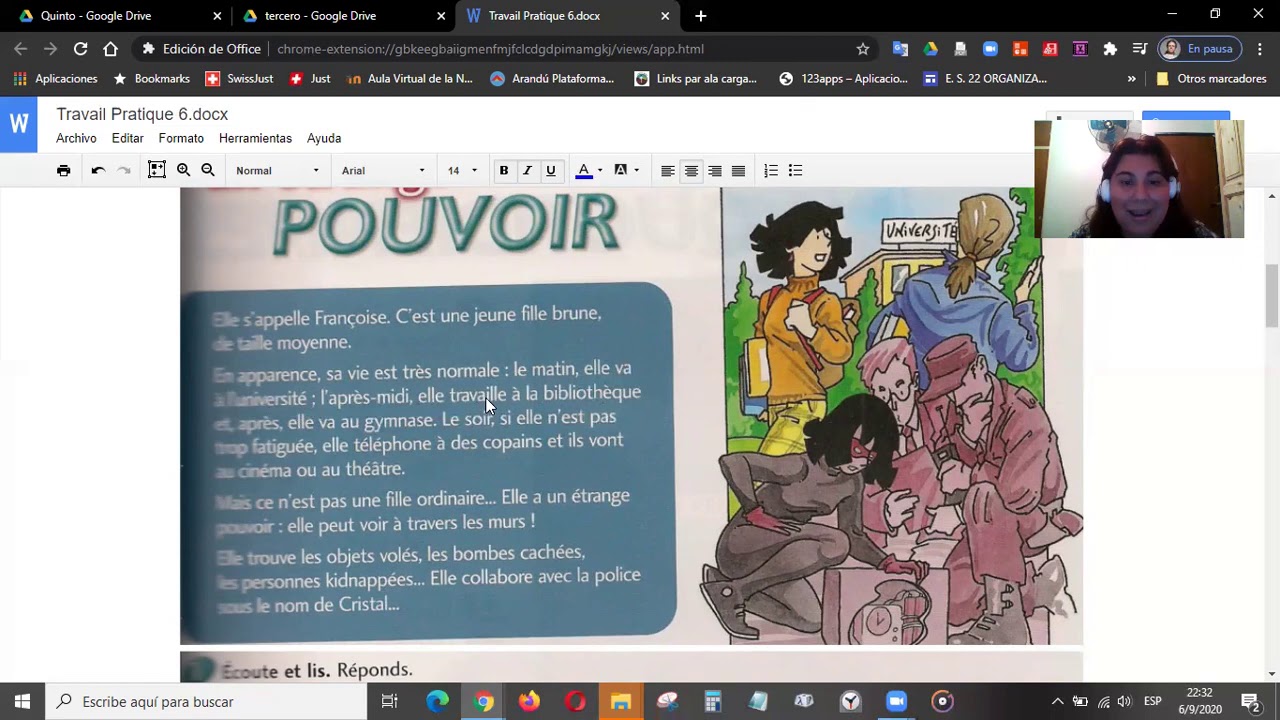Open a new browser tab

[x=700, y=16]
